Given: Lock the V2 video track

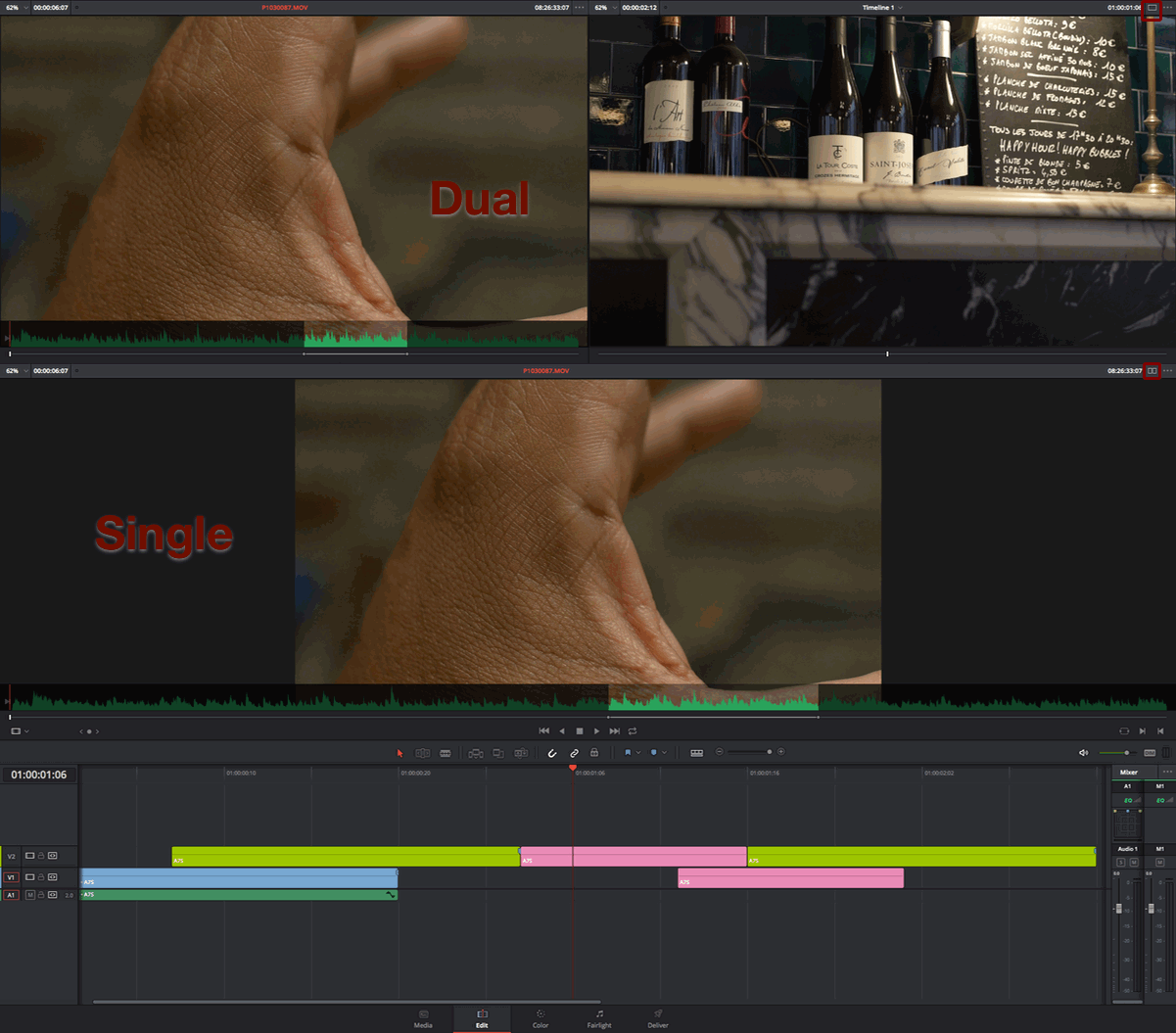Looking at the screenshot, I should click(41, 856).
